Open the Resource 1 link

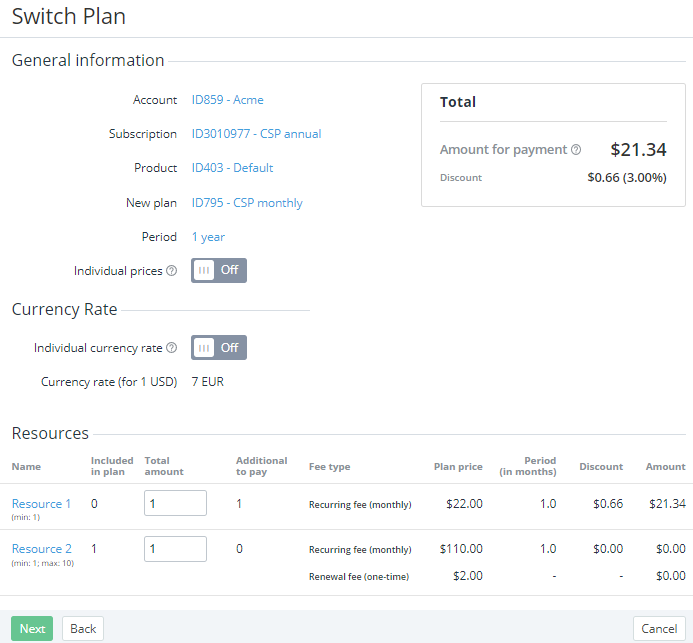pos(41,504)
